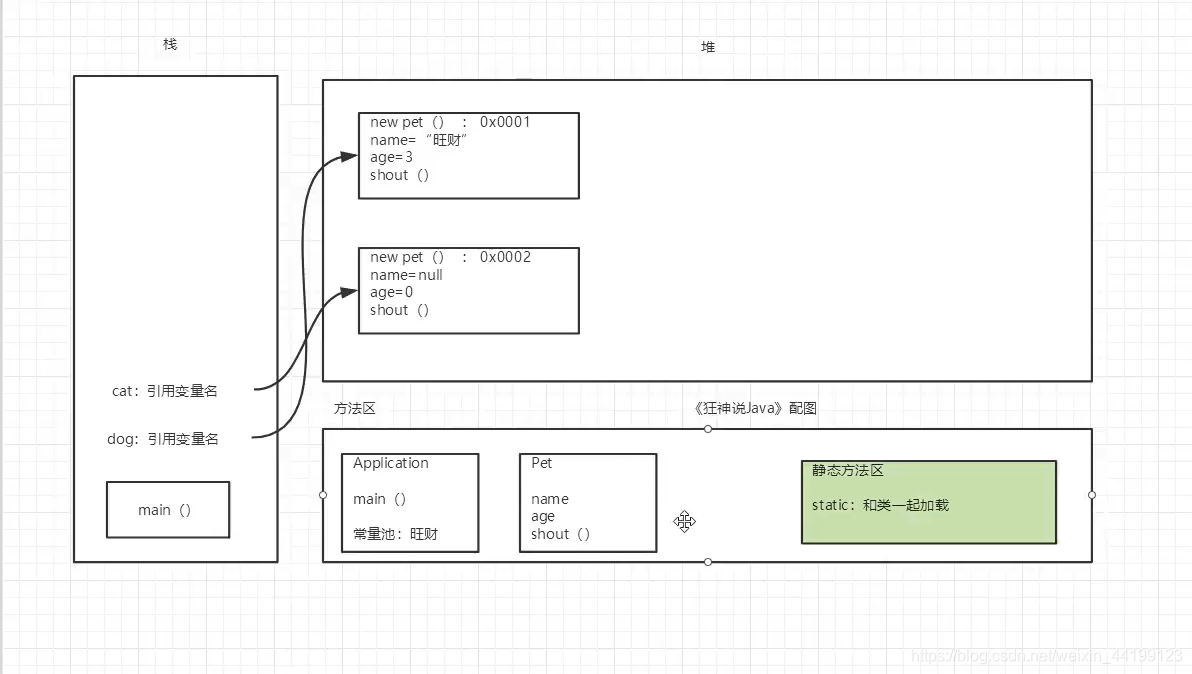Select the Application class box
The image size is (1192, 674).
411,503
